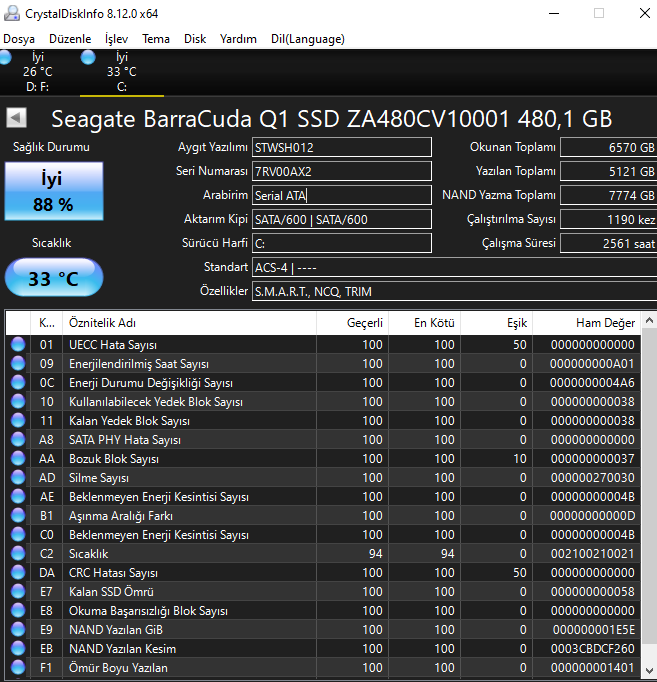Click the Standart field ACS-4
657x682 pixels.
coord(454,267)
